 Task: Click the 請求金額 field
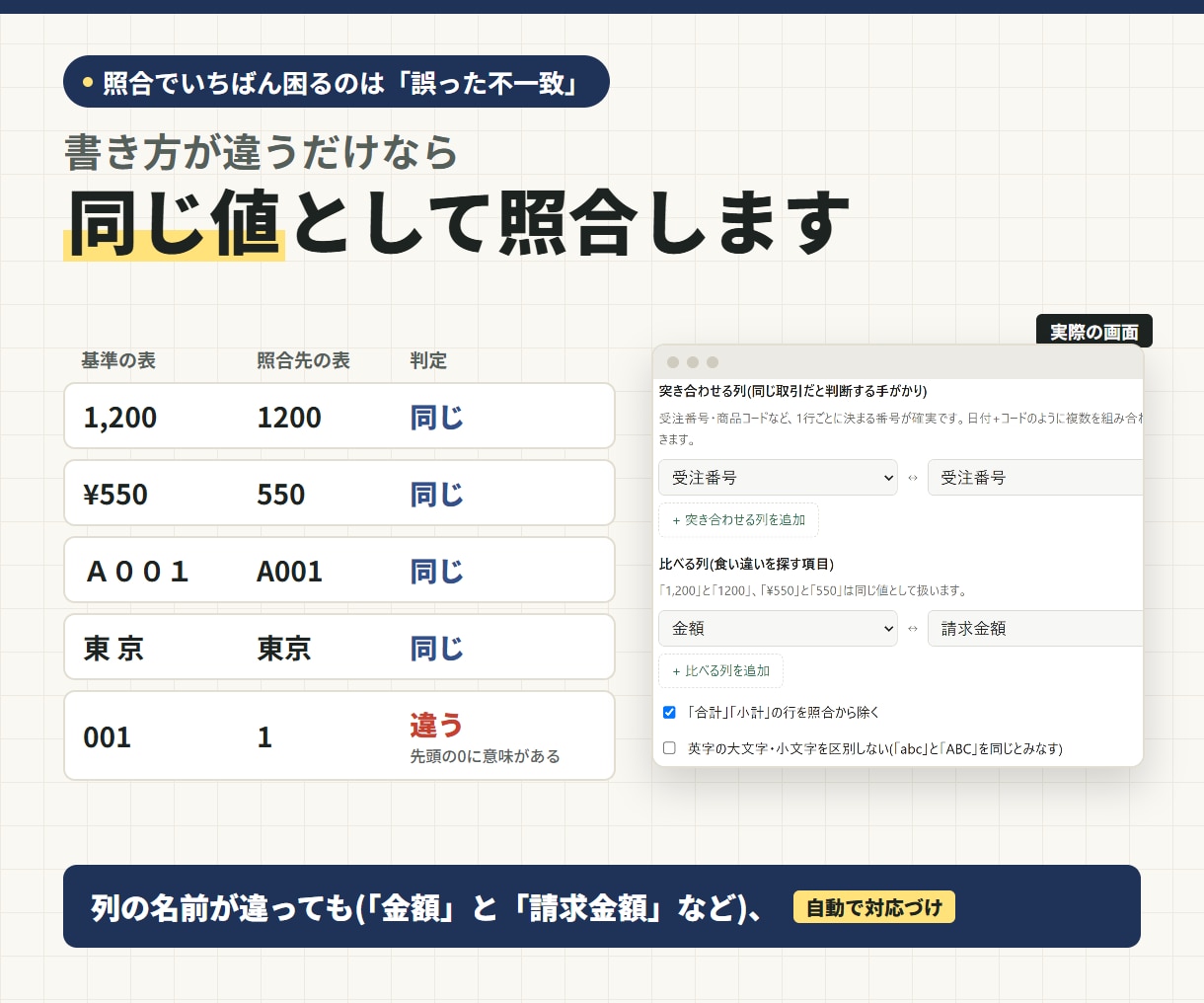pyautogui.click(x=1035, y=629)
